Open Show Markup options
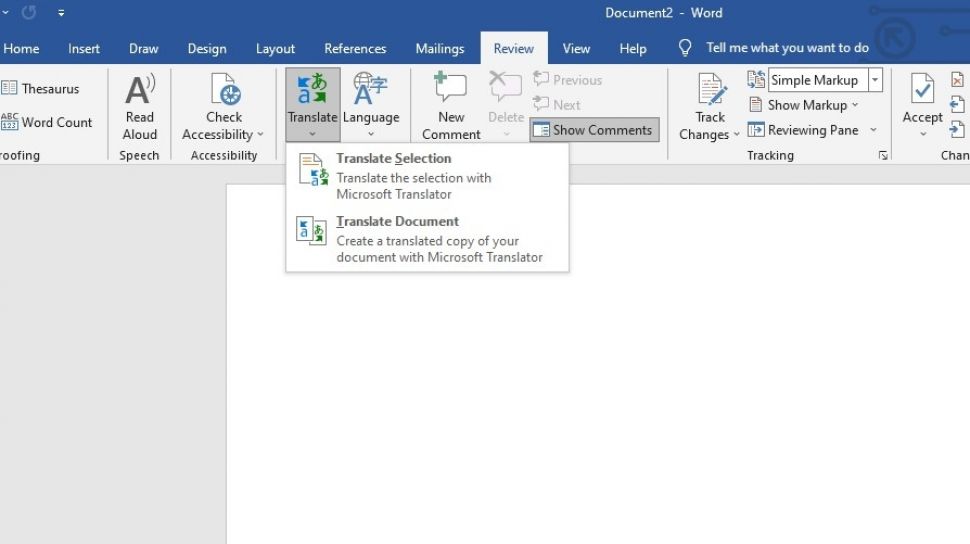 pos(803,105)
